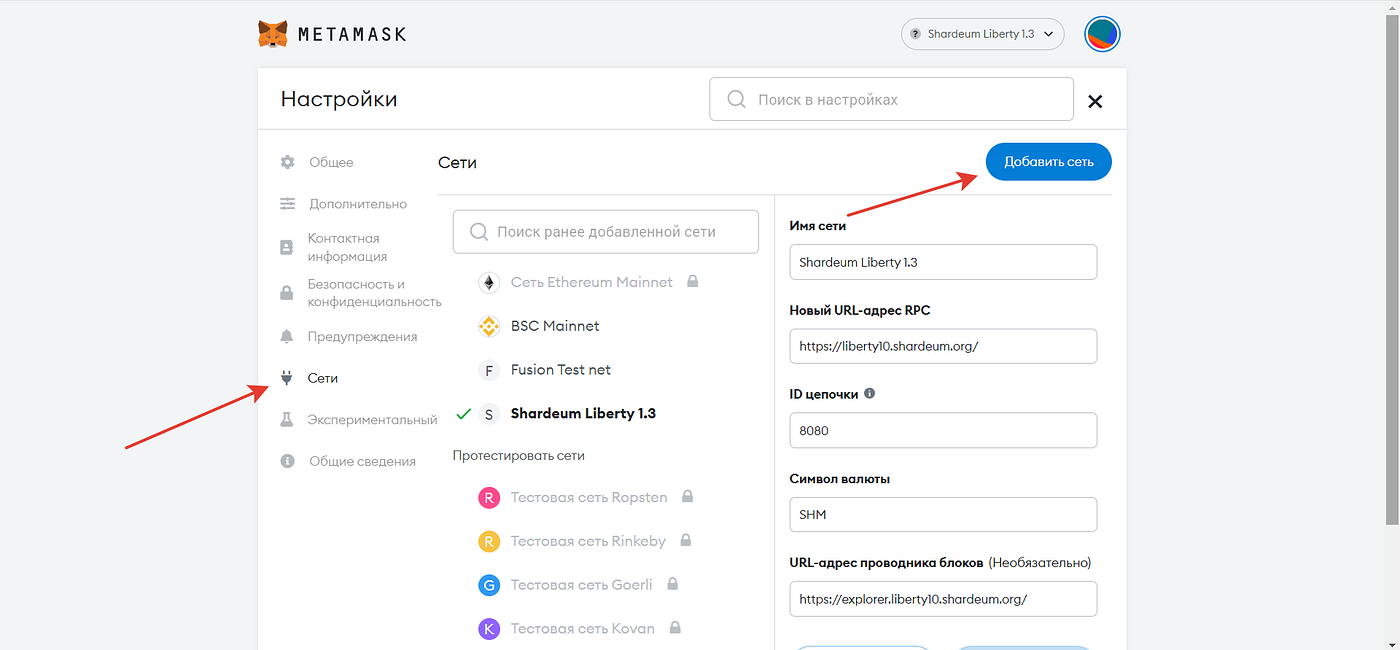Click lock icon next to Goerli
This screenshot has width=1400, height=650.
(x=673, y=584)
